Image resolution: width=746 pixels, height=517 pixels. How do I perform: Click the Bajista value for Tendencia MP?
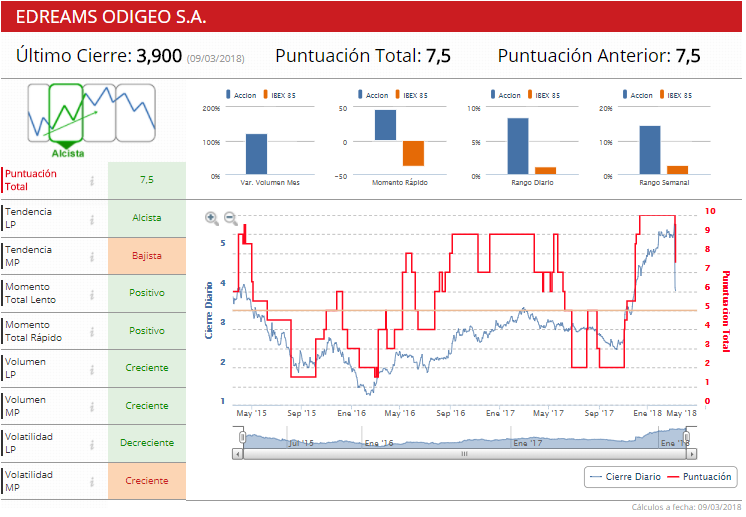147,256
